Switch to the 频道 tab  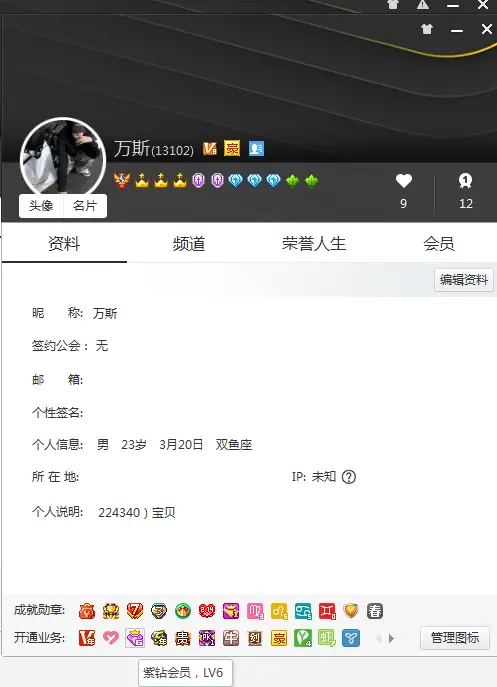189,244
